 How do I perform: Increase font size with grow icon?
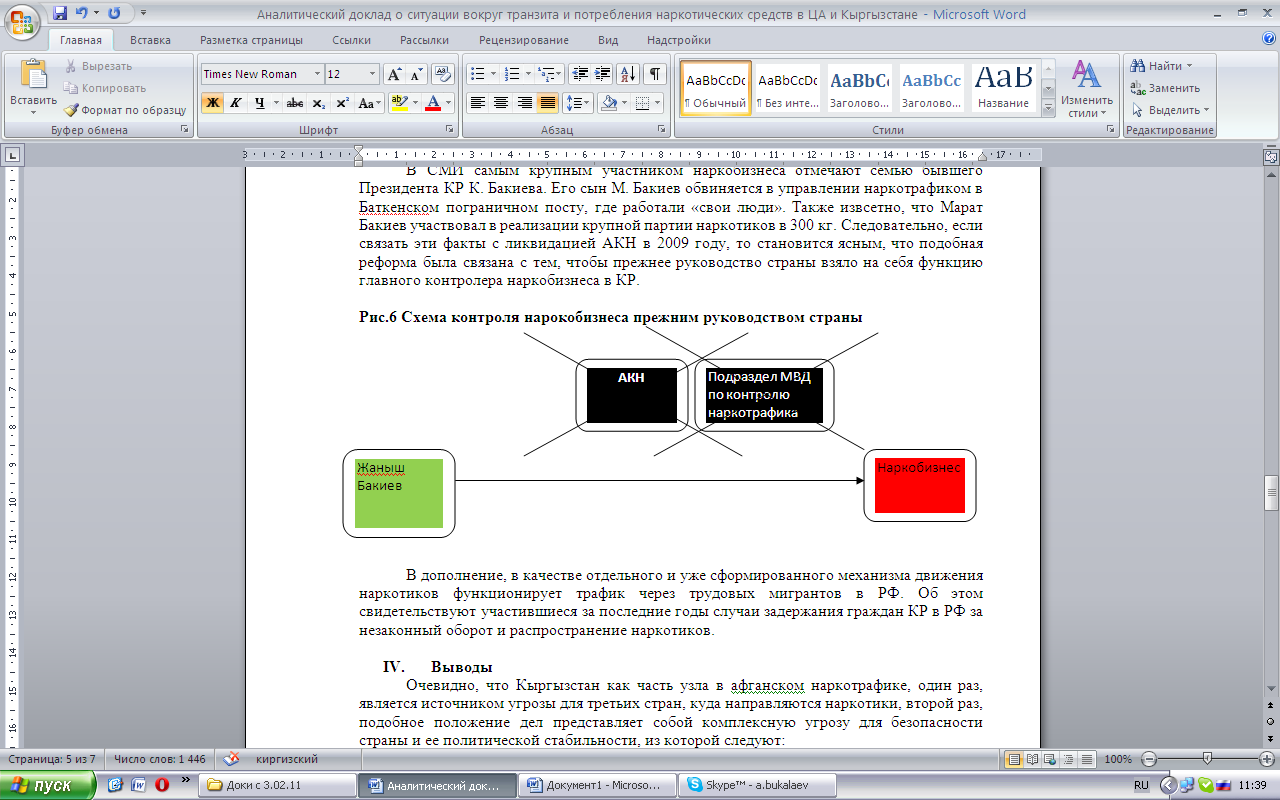tap(394, 74)
